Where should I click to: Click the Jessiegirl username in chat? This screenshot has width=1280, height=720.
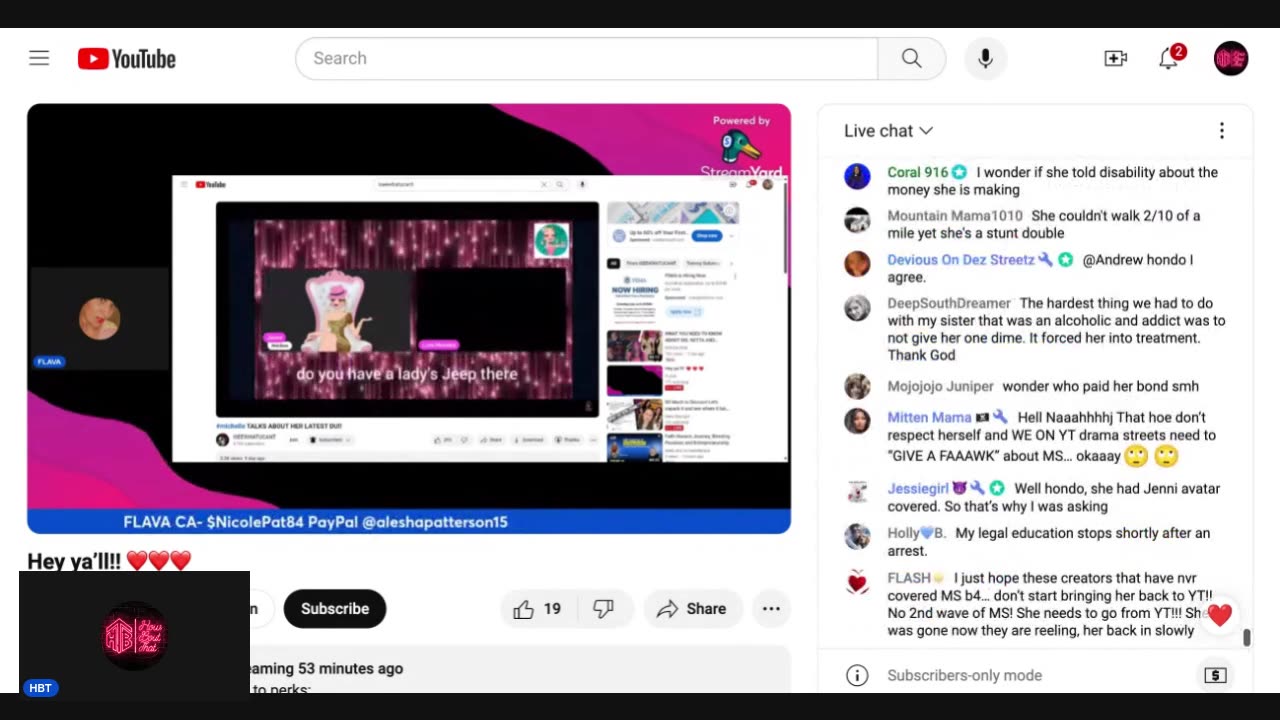click(917, 488)
